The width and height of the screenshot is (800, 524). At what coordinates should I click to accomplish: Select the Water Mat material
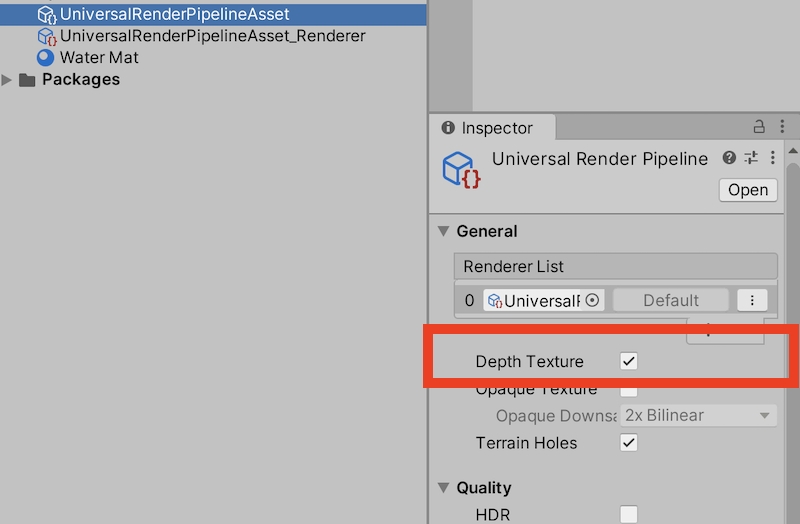98,58
